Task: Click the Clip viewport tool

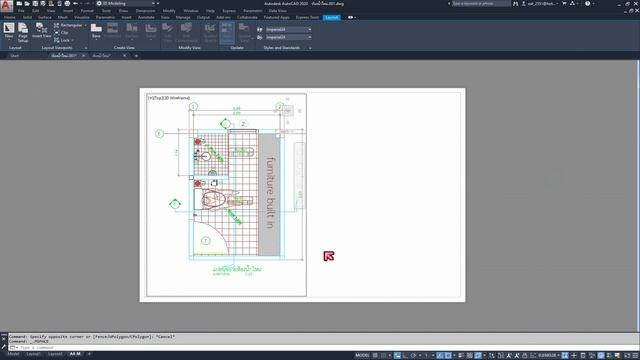Action: 61,33
